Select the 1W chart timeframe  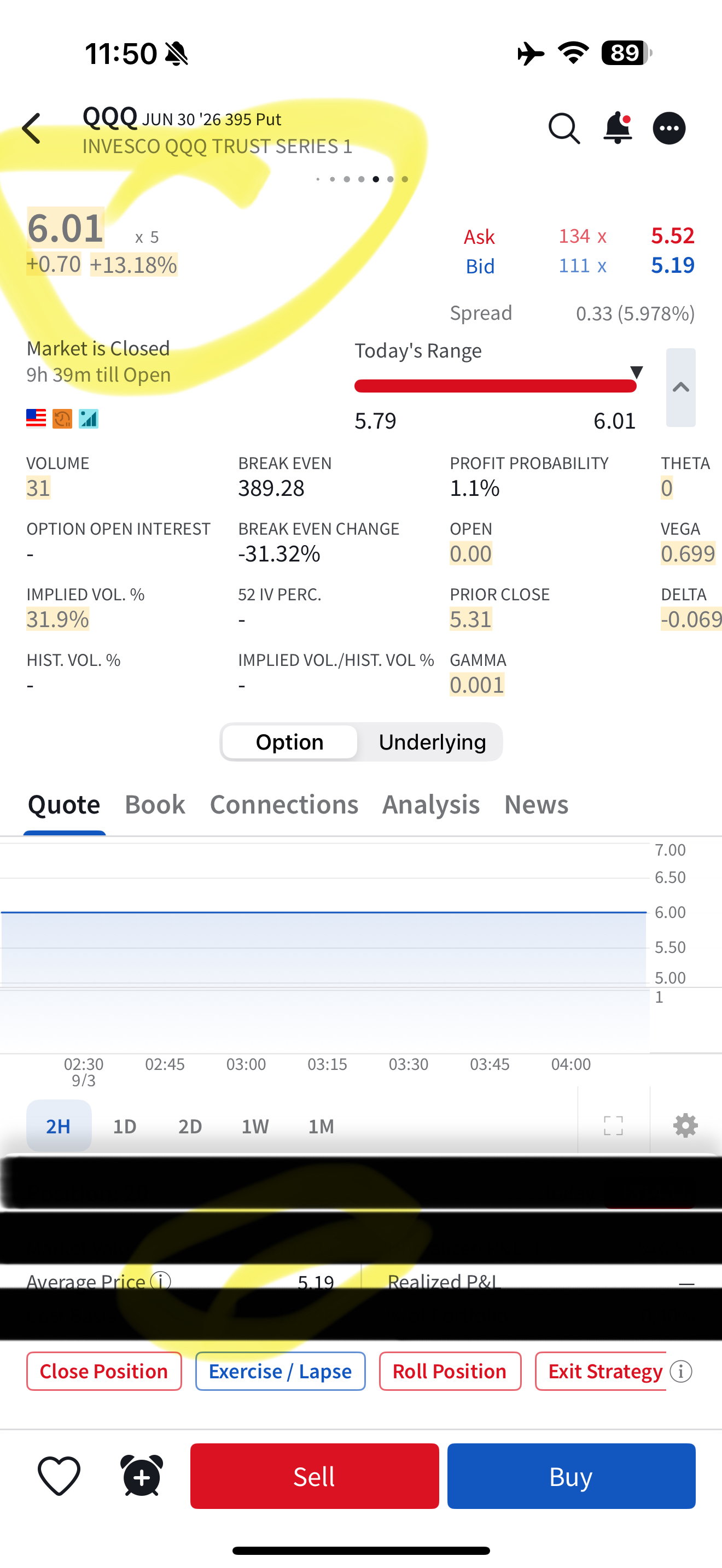point(255,1126)
